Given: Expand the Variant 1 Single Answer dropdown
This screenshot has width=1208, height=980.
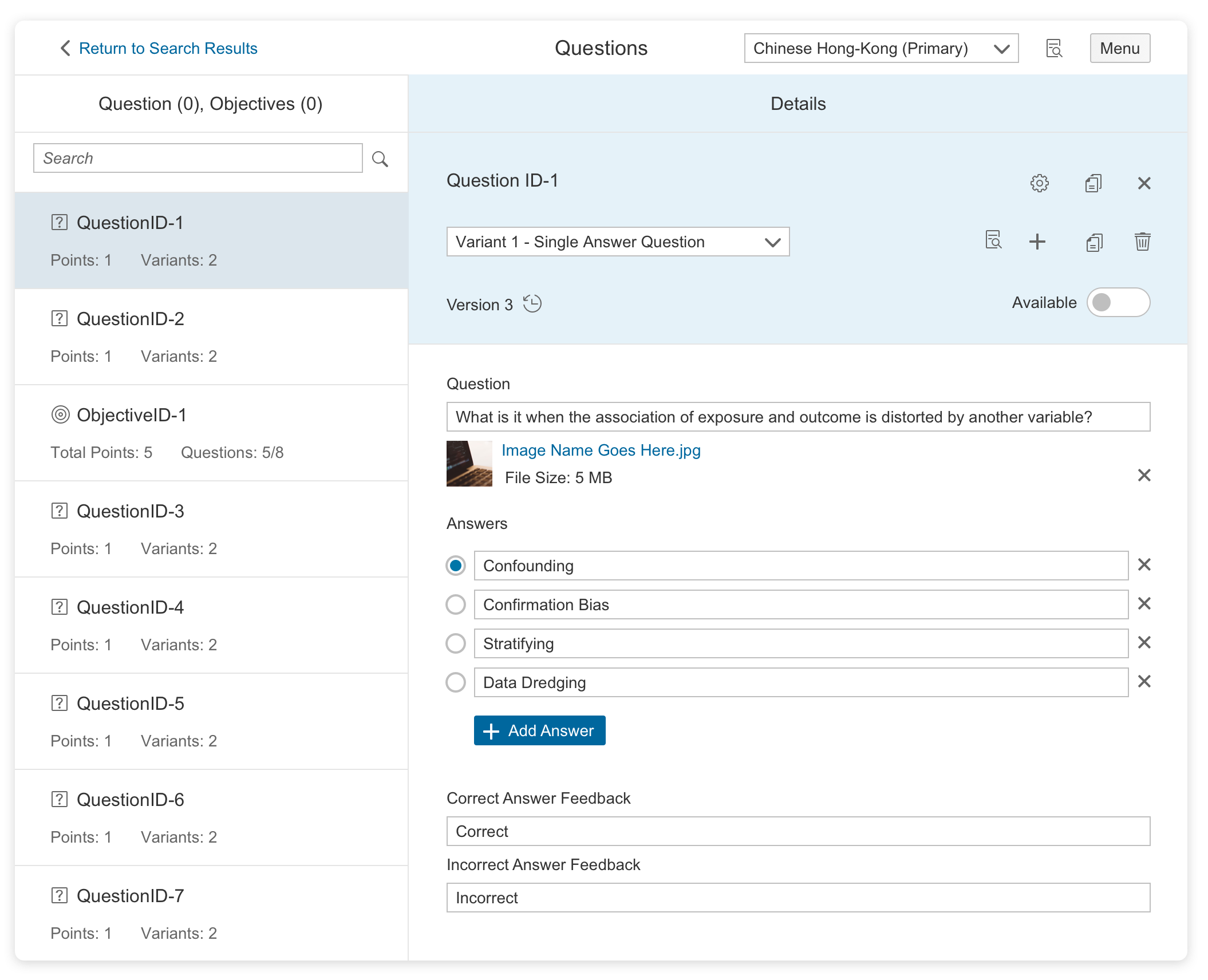Looking at the screenshot, I should pyautogui.click(x=617, y=242).
